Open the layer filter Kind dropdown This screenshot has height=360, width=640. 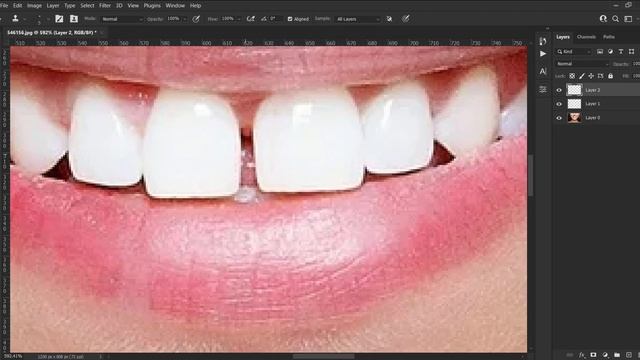pyautogui.click(x=574, y=51)
